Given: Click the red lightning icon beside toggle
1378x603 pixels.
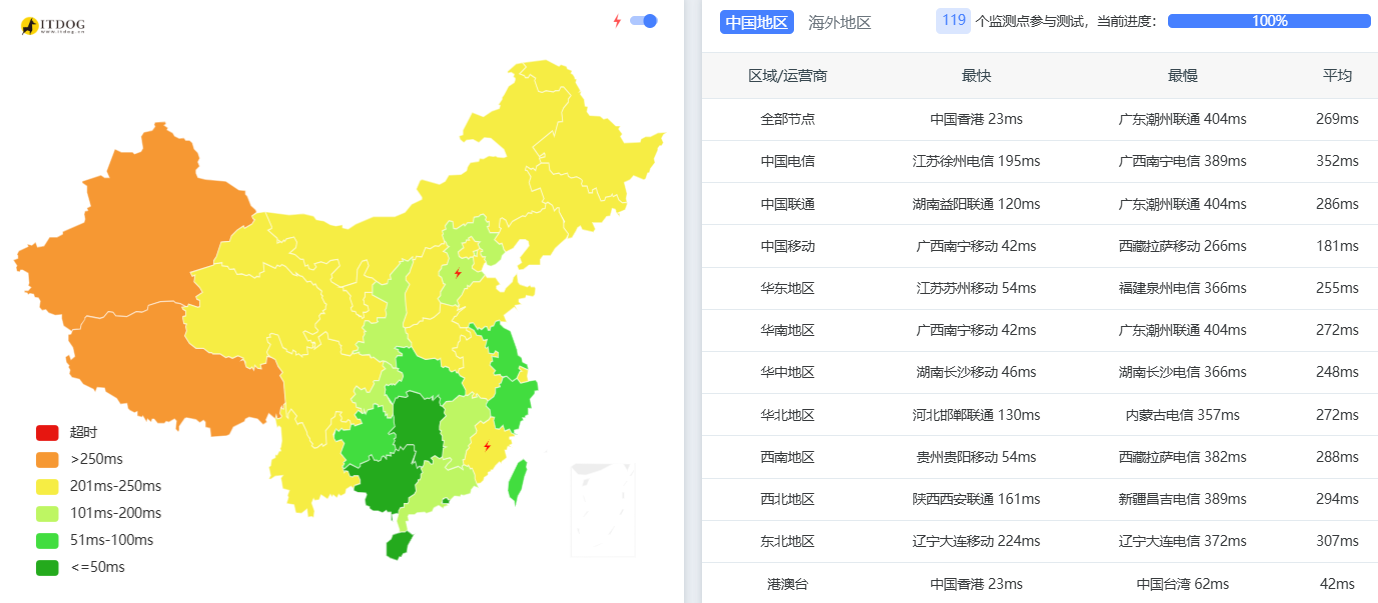Looking at the screenshot, I should click(617, 21).
